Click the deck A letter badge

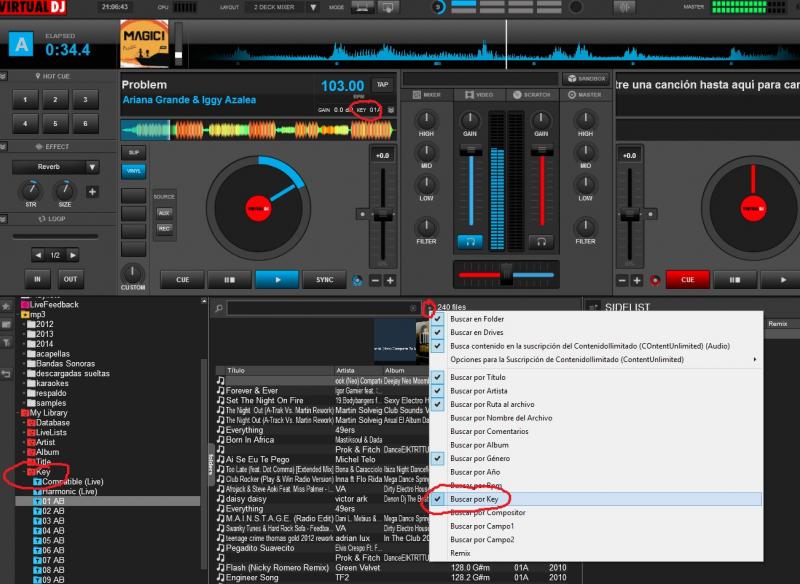click(21, 44)
